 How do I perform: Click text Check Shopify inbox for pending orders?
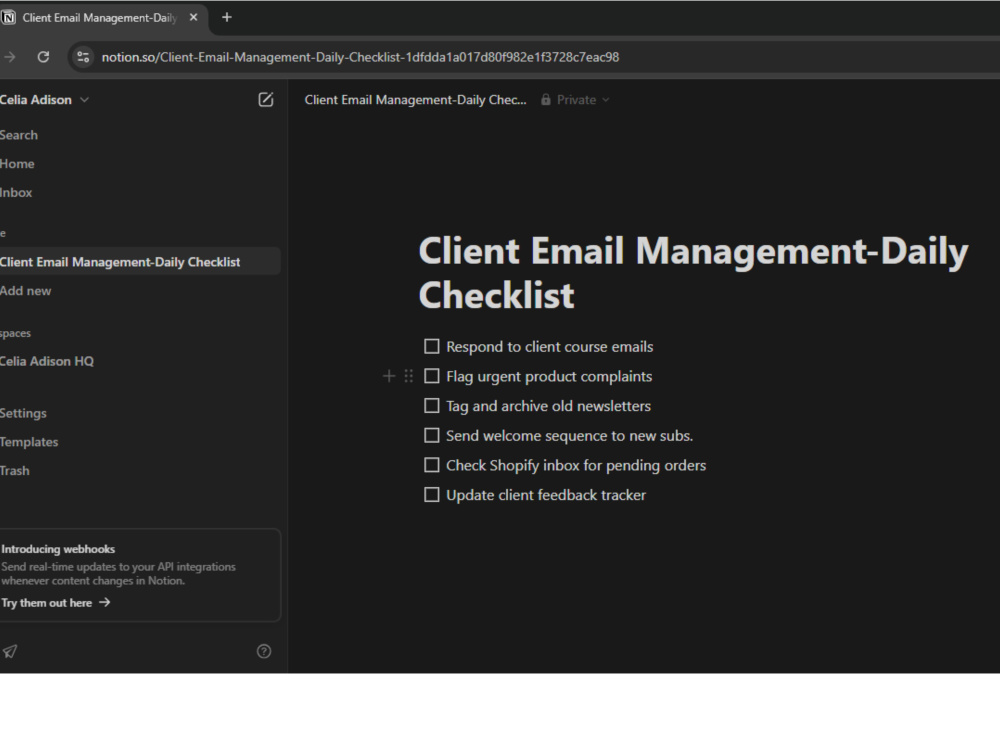coord(576,465)
